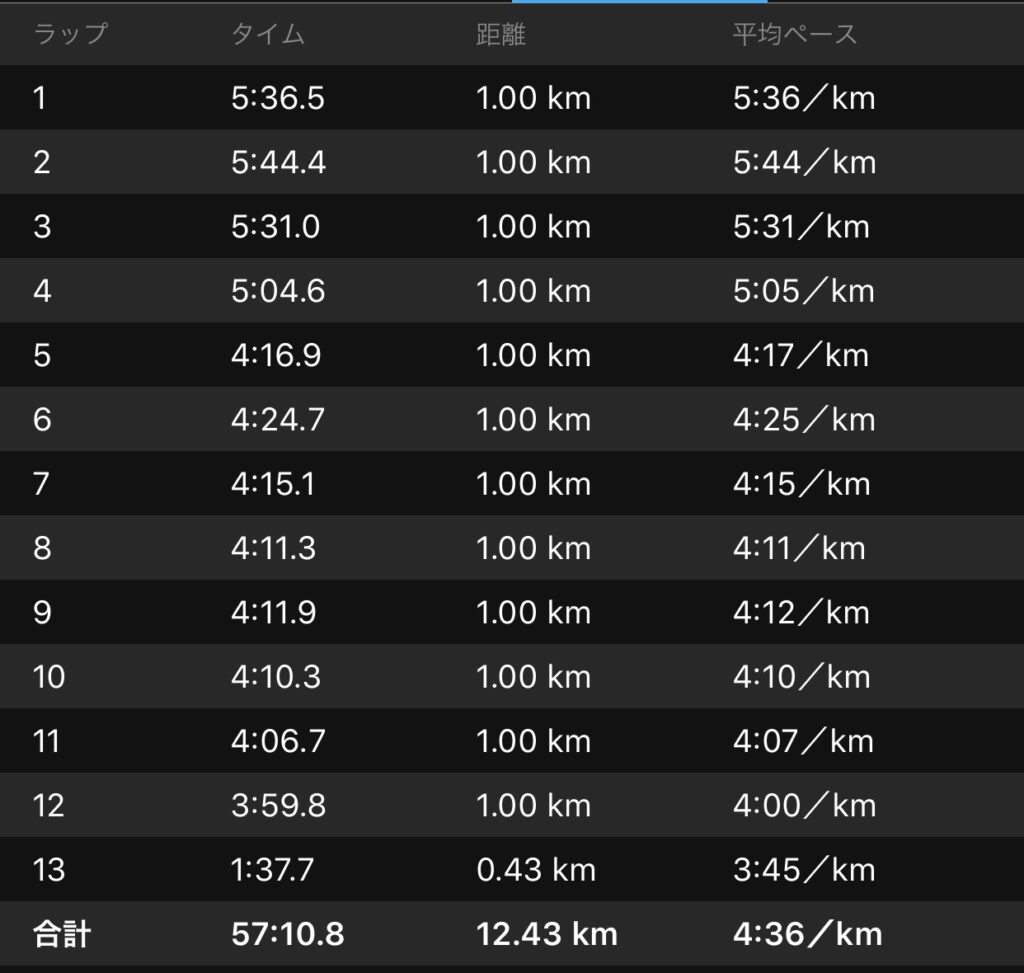Click lap 4 time 5:04.6
The height and width of the screenshot is (973, 1024).
(278, 291)
